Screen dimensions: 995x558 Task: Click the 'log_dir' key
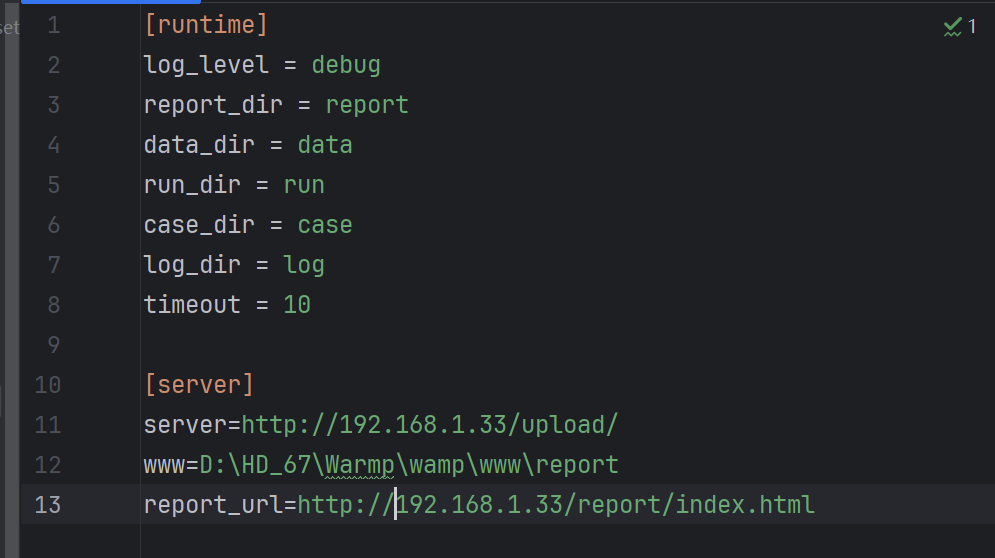click(192, 265)
